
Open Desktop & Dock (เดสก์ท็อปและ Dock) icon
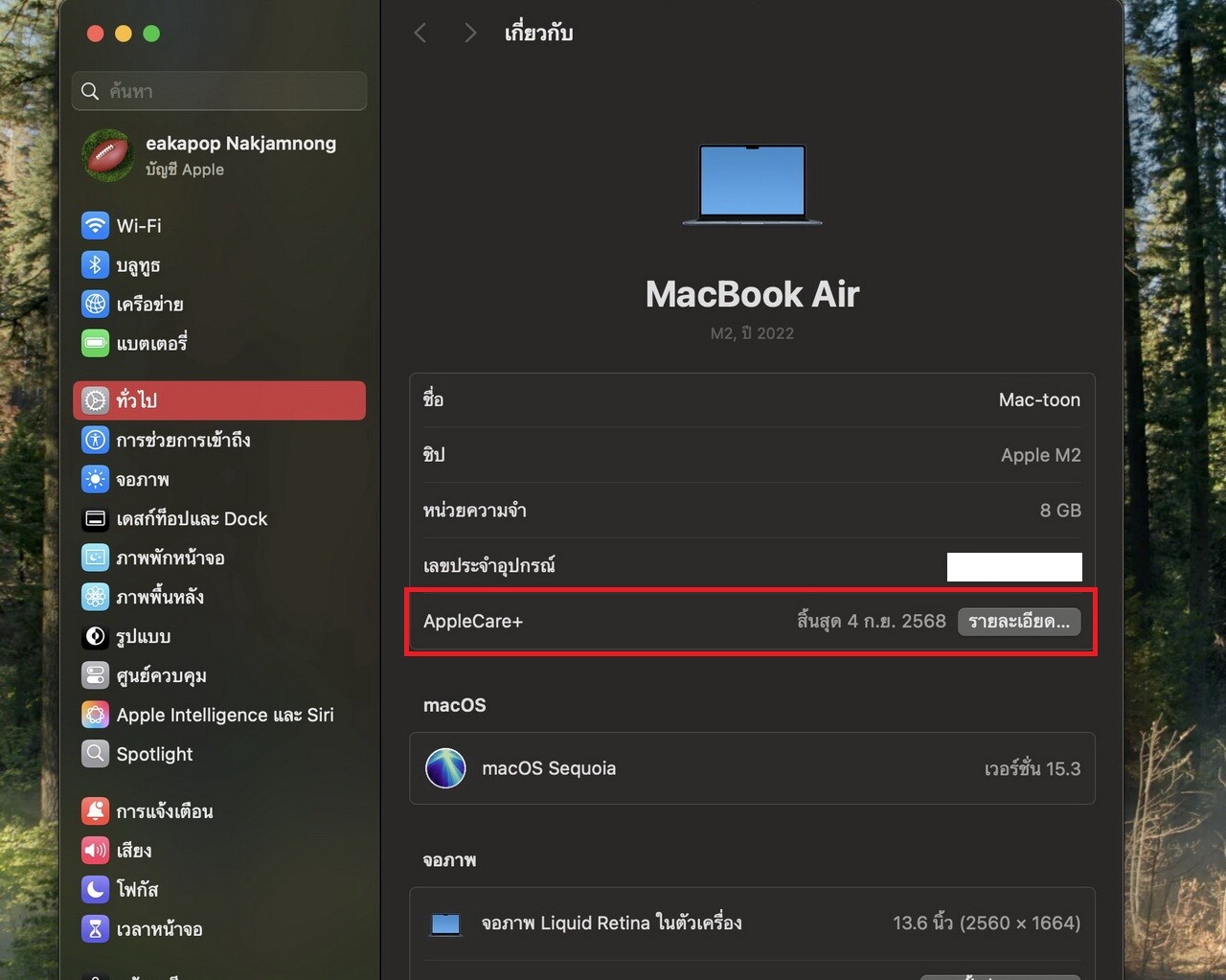pyautogui.click(x=95, y=518)
